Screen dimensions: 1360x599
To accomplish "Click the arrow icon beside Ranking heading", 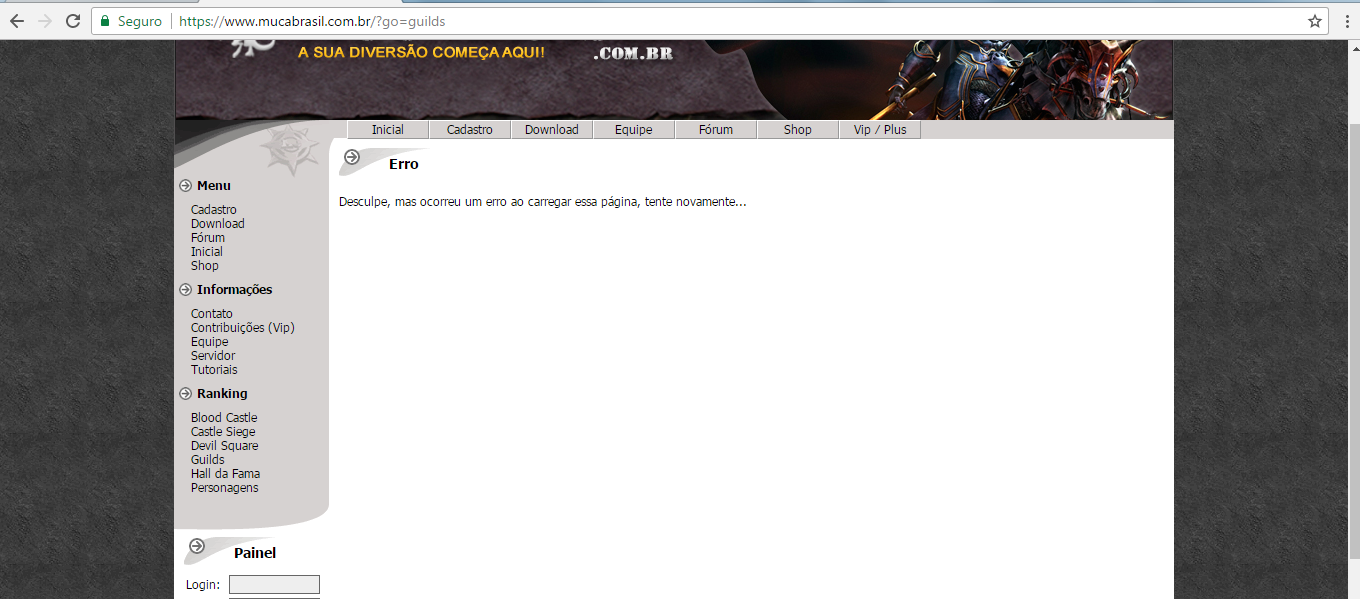I will coord(185,394).
